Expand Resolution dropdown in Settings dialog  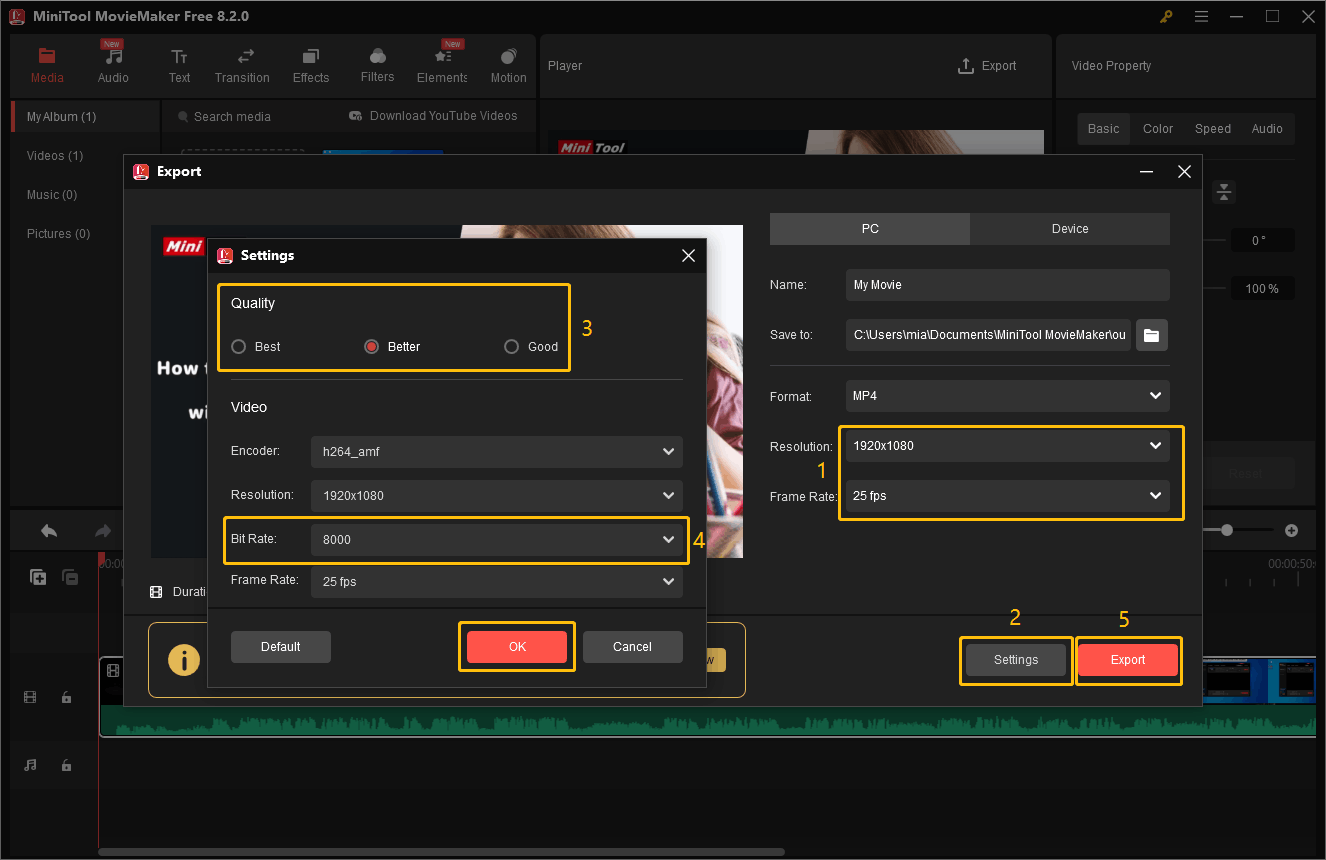496,495
